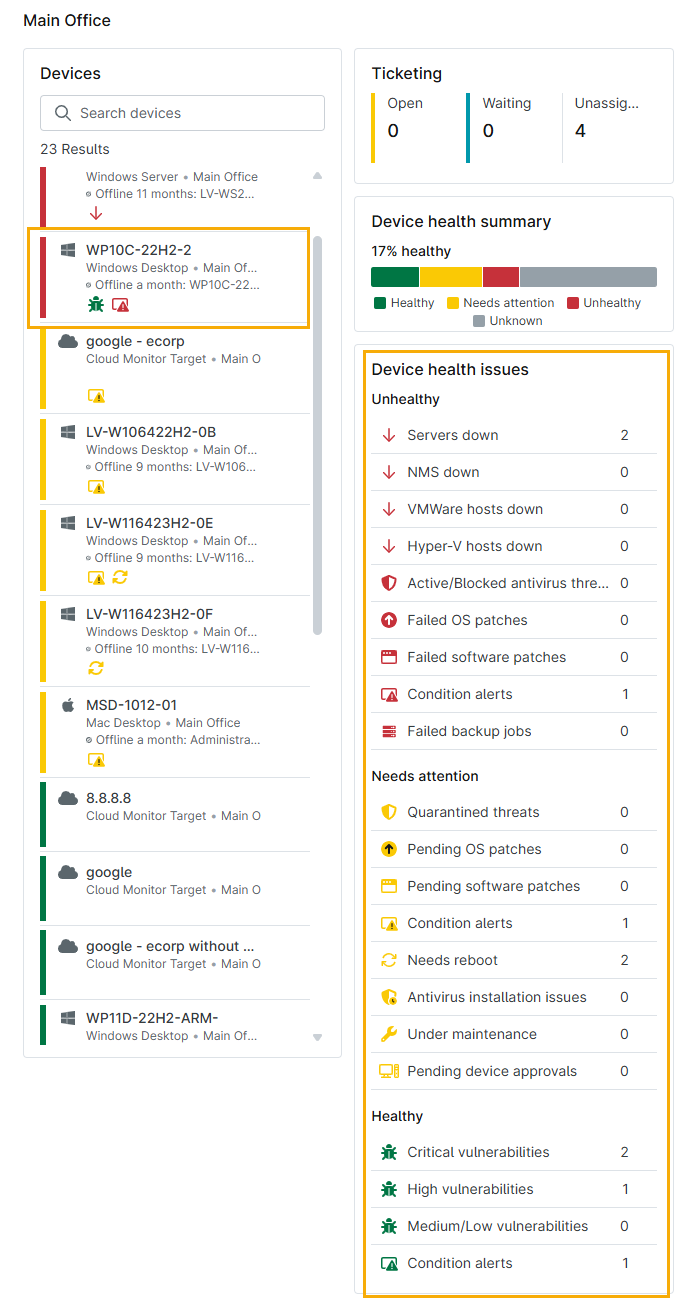Click the Quarantined threats shield icon
Screen dimensions: 681x1306
(389, 812)
